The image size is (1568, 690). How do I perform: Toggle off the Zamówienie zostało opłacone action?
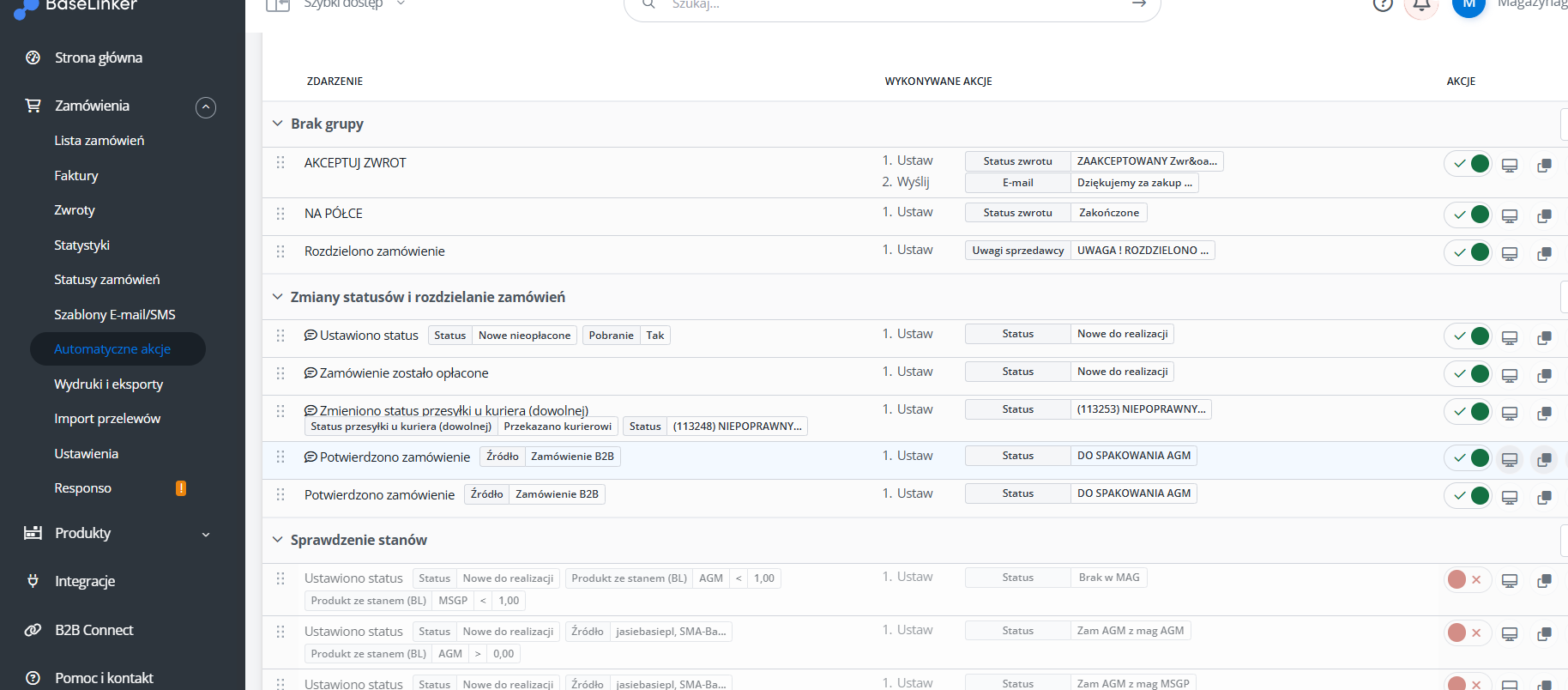click(1468, 373)
